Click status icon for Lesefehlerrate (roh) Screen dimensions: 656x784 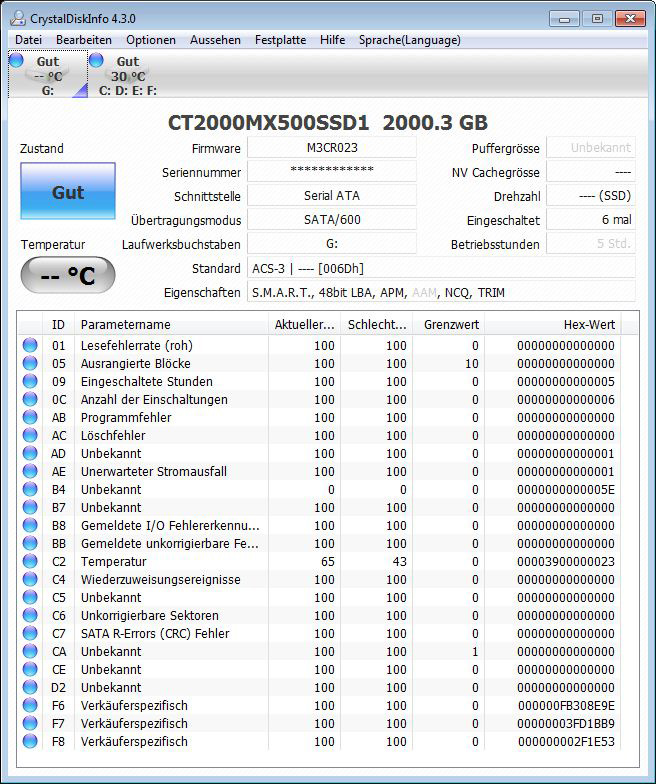coord(30,345)
